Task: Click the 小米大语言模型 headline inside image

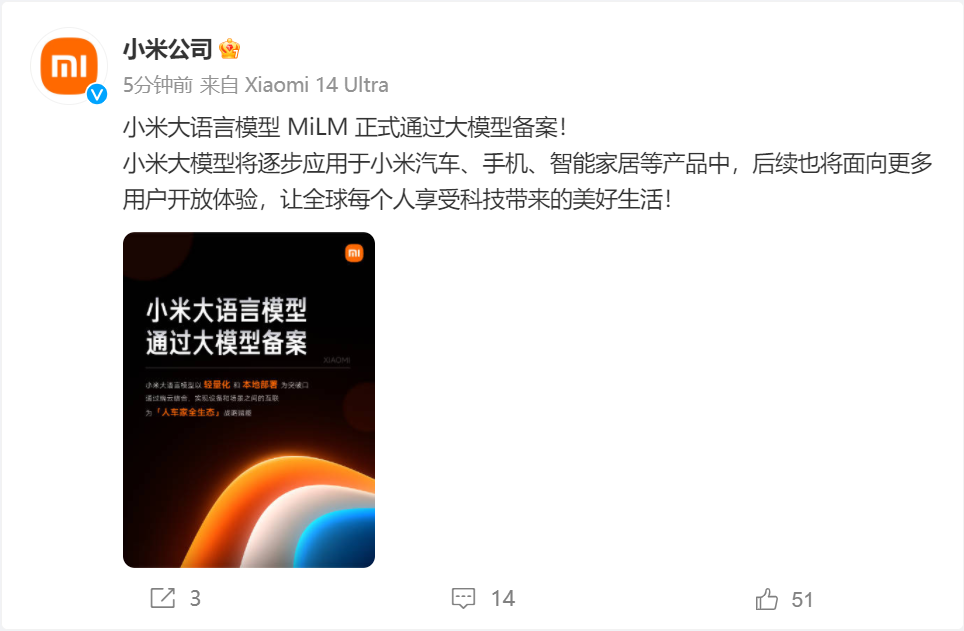Action: point(226,310)
